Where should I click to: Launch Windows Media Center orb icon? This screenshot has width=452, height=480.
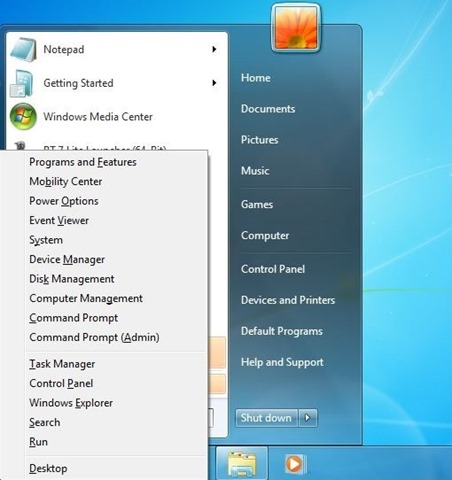[23, 117]
